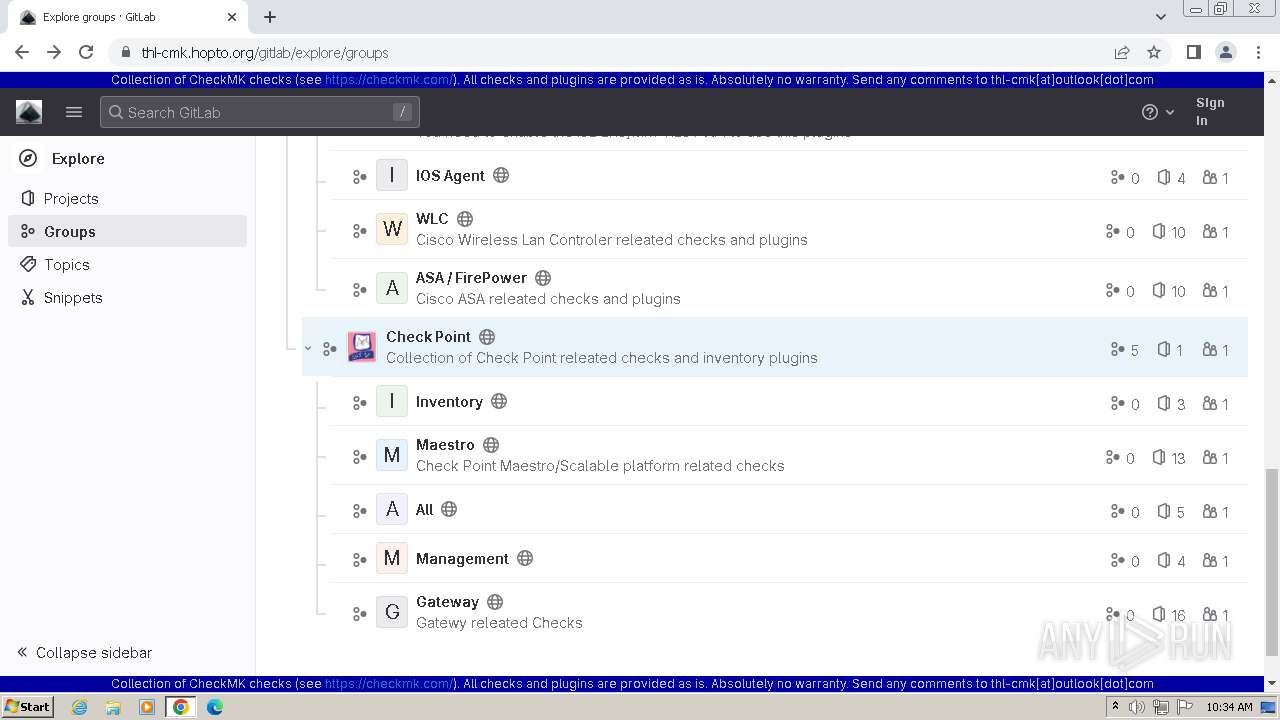
Task: Click public globe icon next to Management
Action: (525, 558)
